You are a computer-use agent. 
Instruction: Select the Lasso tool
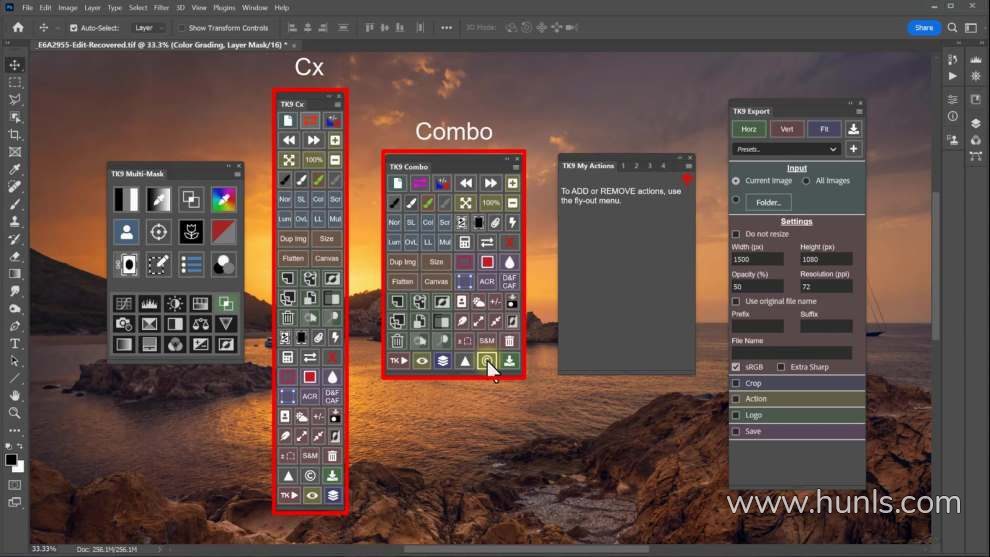click(15, 99)
